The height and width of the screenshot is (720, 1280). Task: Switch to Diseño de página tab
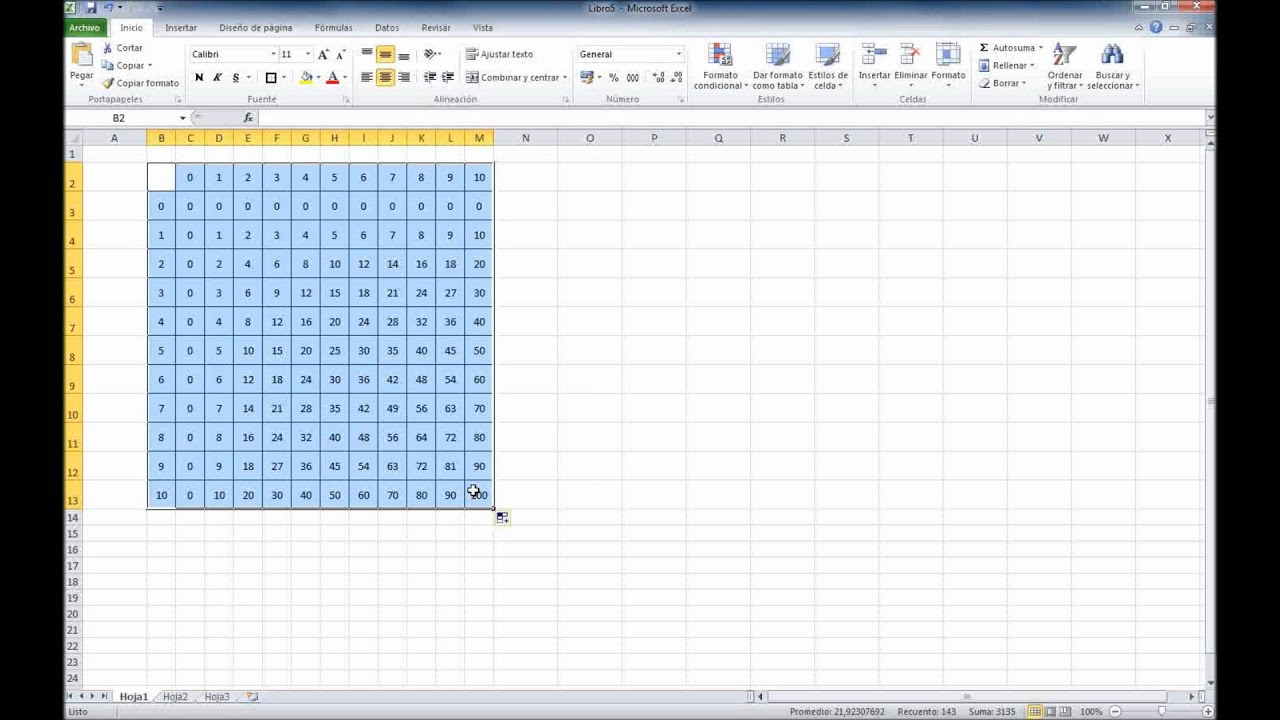pyautogui.click(x=256, y=28)
